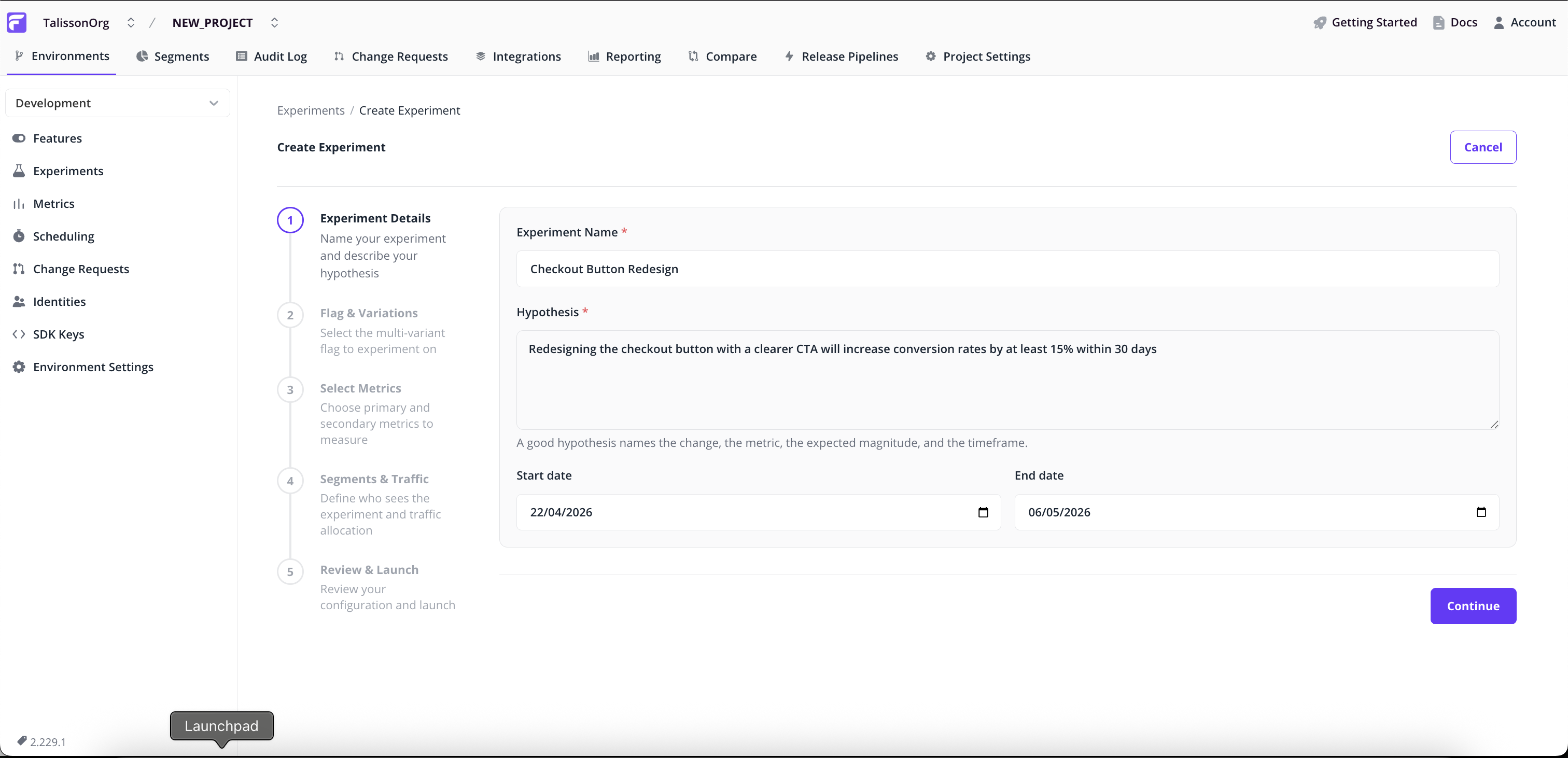Viewport: 1568px width, 758px height.
Task: Click step 1 Experiment Details circle
Action: 290,220
